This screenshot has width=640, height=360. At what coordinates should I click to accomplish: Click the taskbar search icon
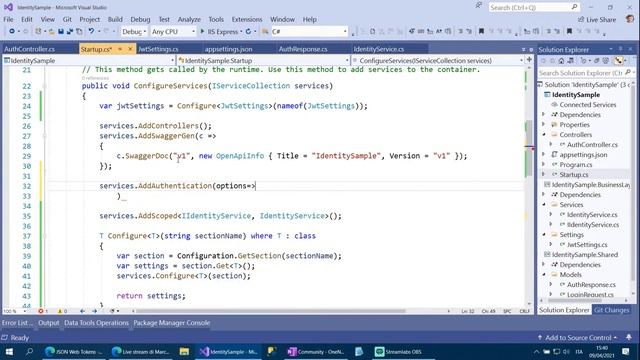(29, 351)
